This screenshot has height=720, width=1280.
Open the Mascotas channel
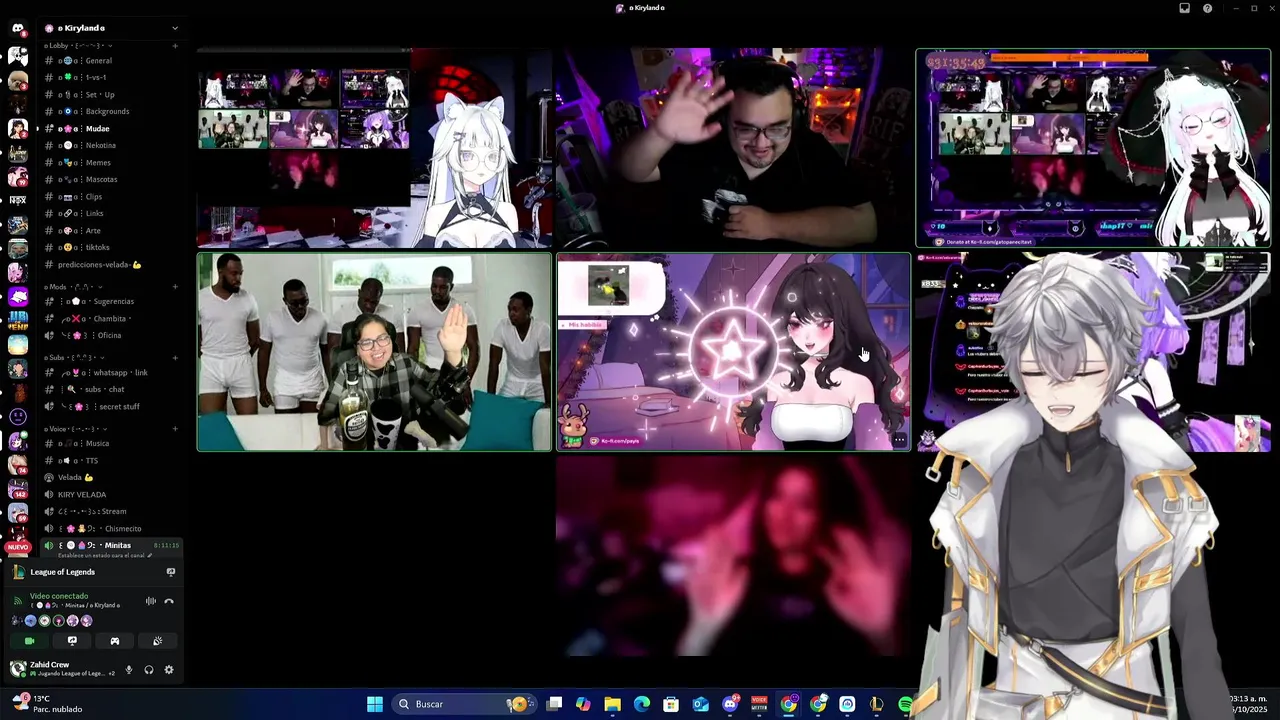tap(111, 179)
